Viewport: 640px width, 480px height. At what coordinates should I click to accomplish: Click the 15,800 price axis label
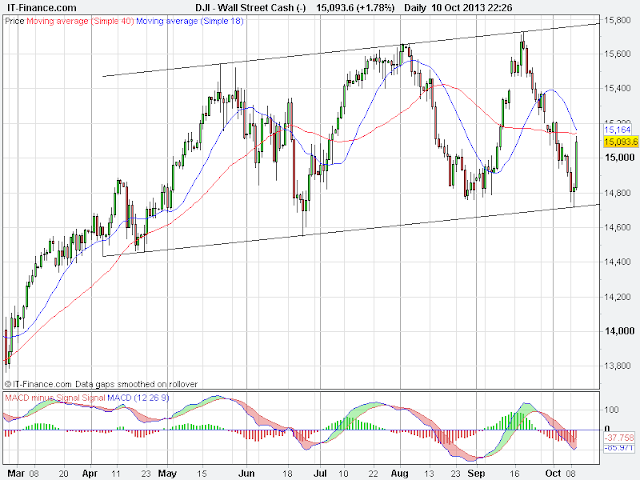tap(618, 20)
